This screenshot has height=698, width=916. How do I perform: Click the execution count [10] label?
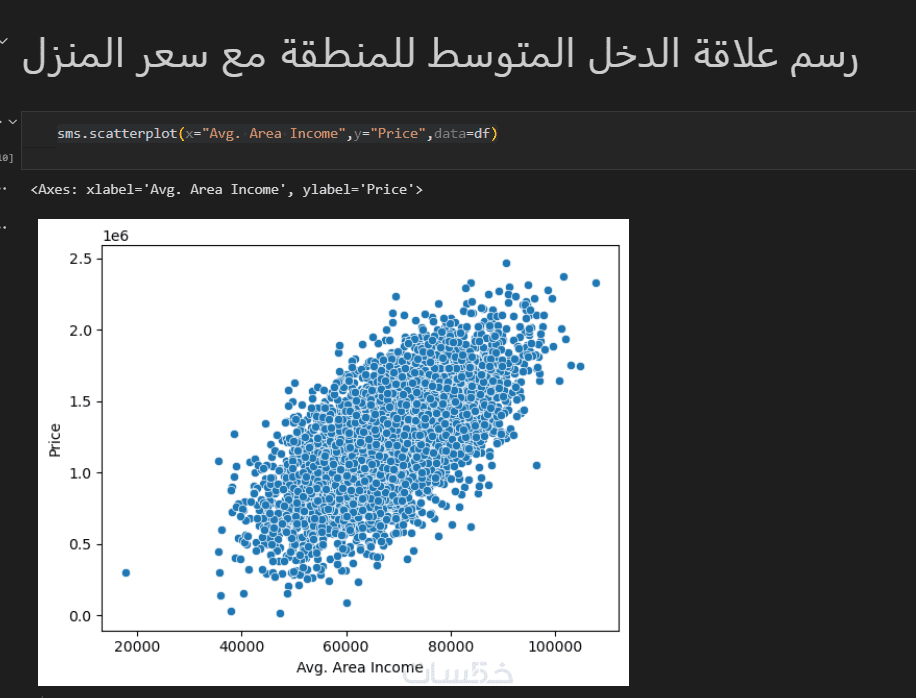5,158
